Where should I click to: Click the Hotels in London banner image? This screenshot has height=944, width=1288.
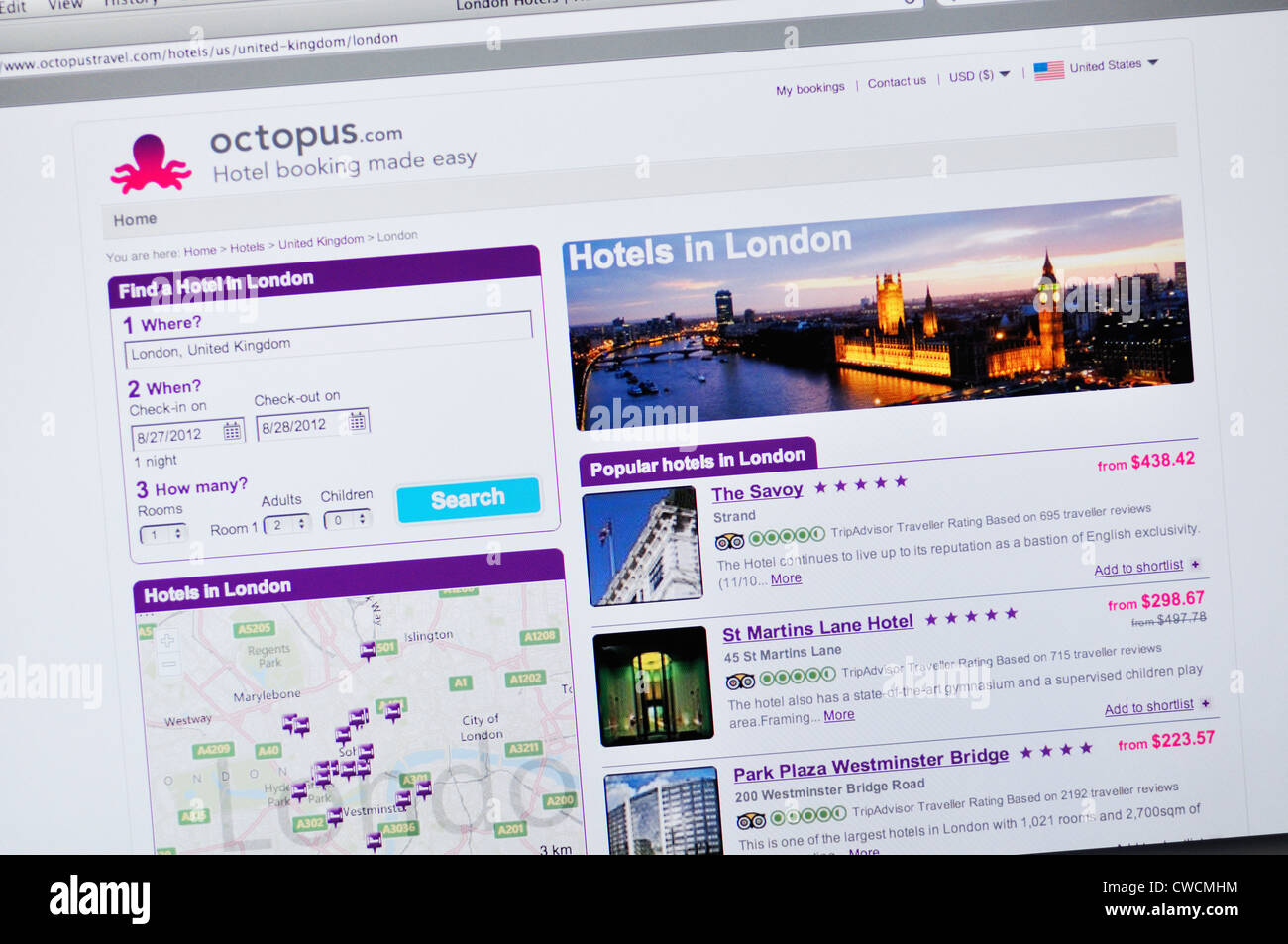(x=877, y=313)
